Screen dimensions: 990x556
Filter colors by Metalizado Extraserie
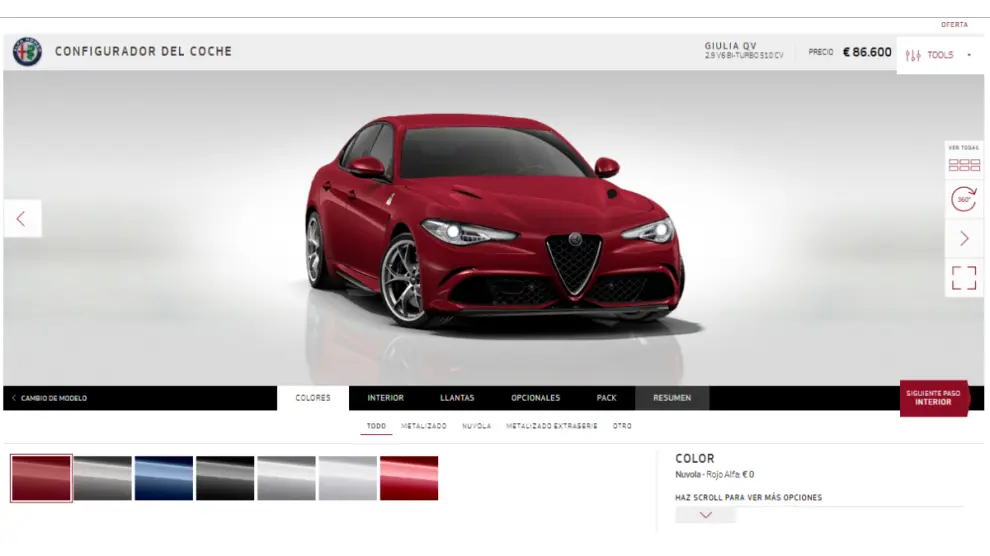pyautogui.click(x=551, y=426)
